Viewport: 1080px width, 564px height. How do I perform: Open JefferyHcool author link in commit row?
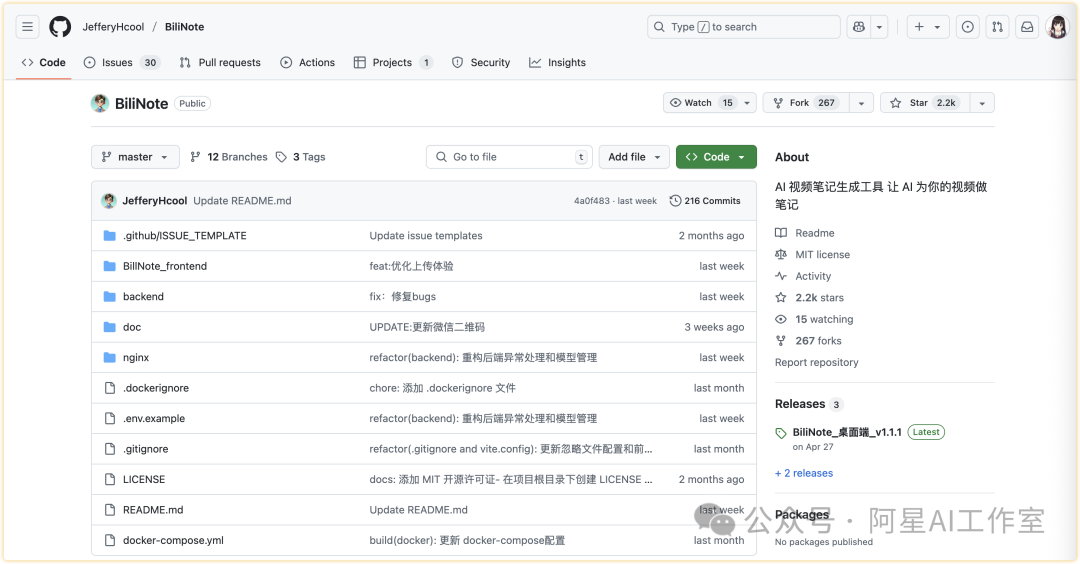[154, 200]
